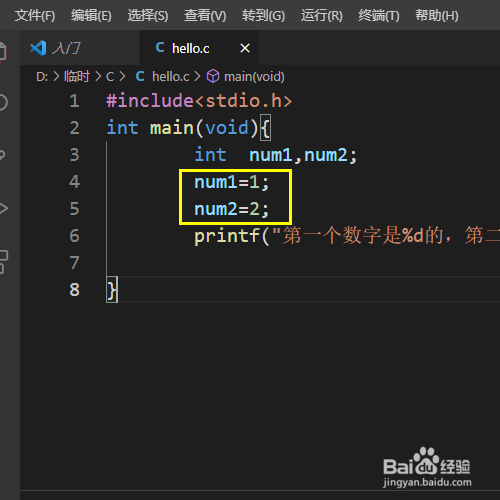Click the void keyword in main
Image resolution: width=500 pixels, height=500 pixels.
[227, 128]
